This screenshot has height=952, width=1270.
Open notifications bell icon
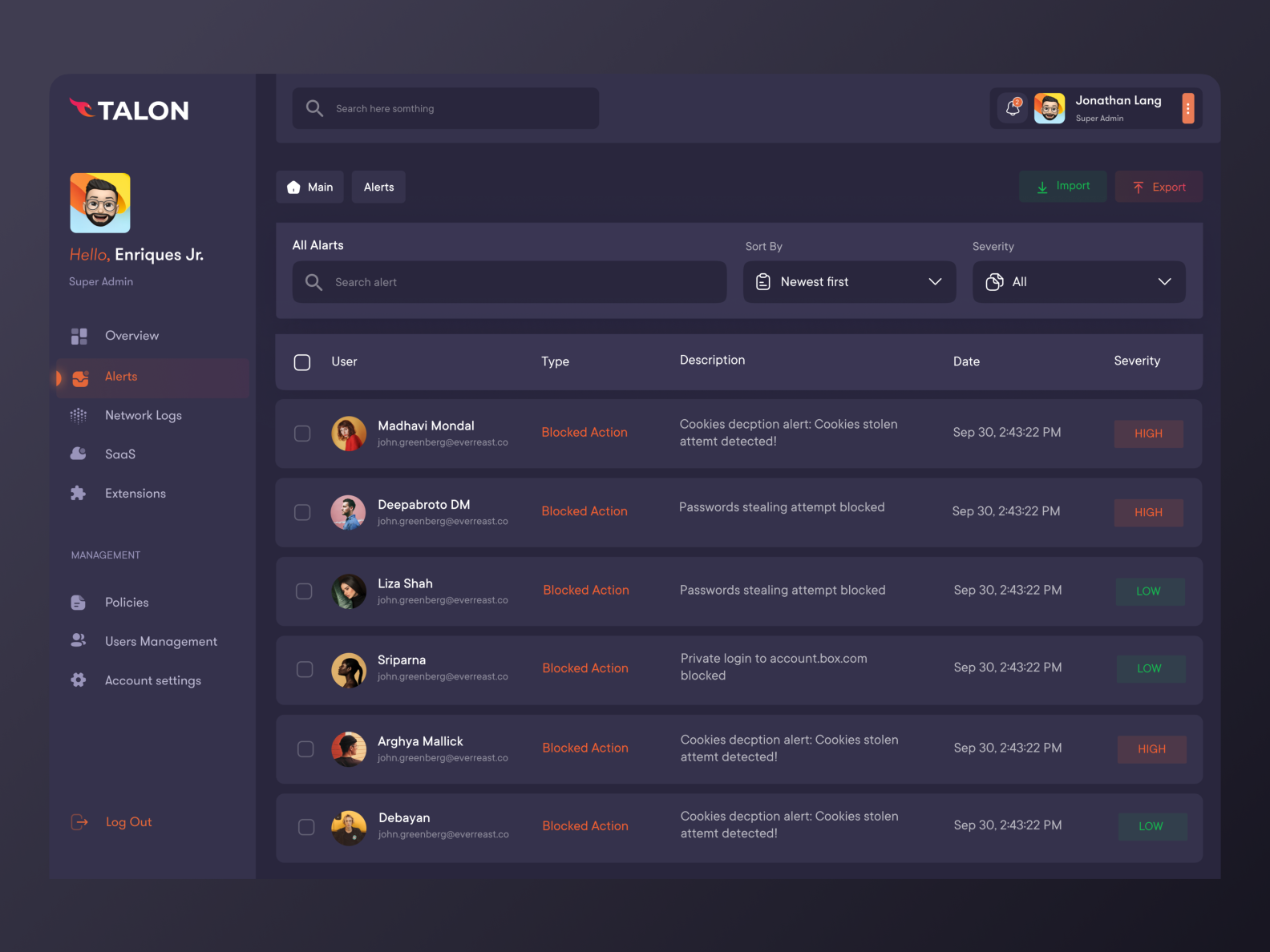tap(1013, 107)
